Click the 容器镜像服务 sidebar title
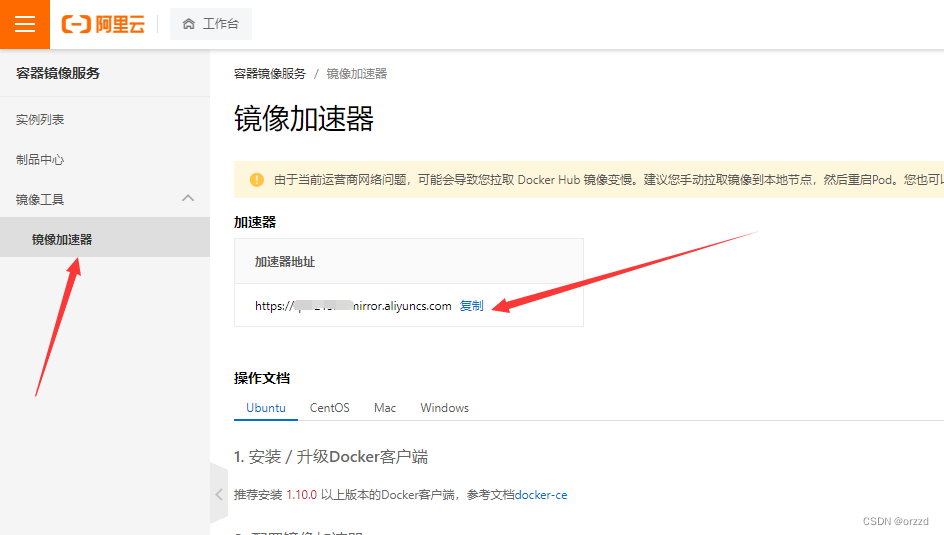This screenshot has width=944, height=535. [x=58, y=73]
